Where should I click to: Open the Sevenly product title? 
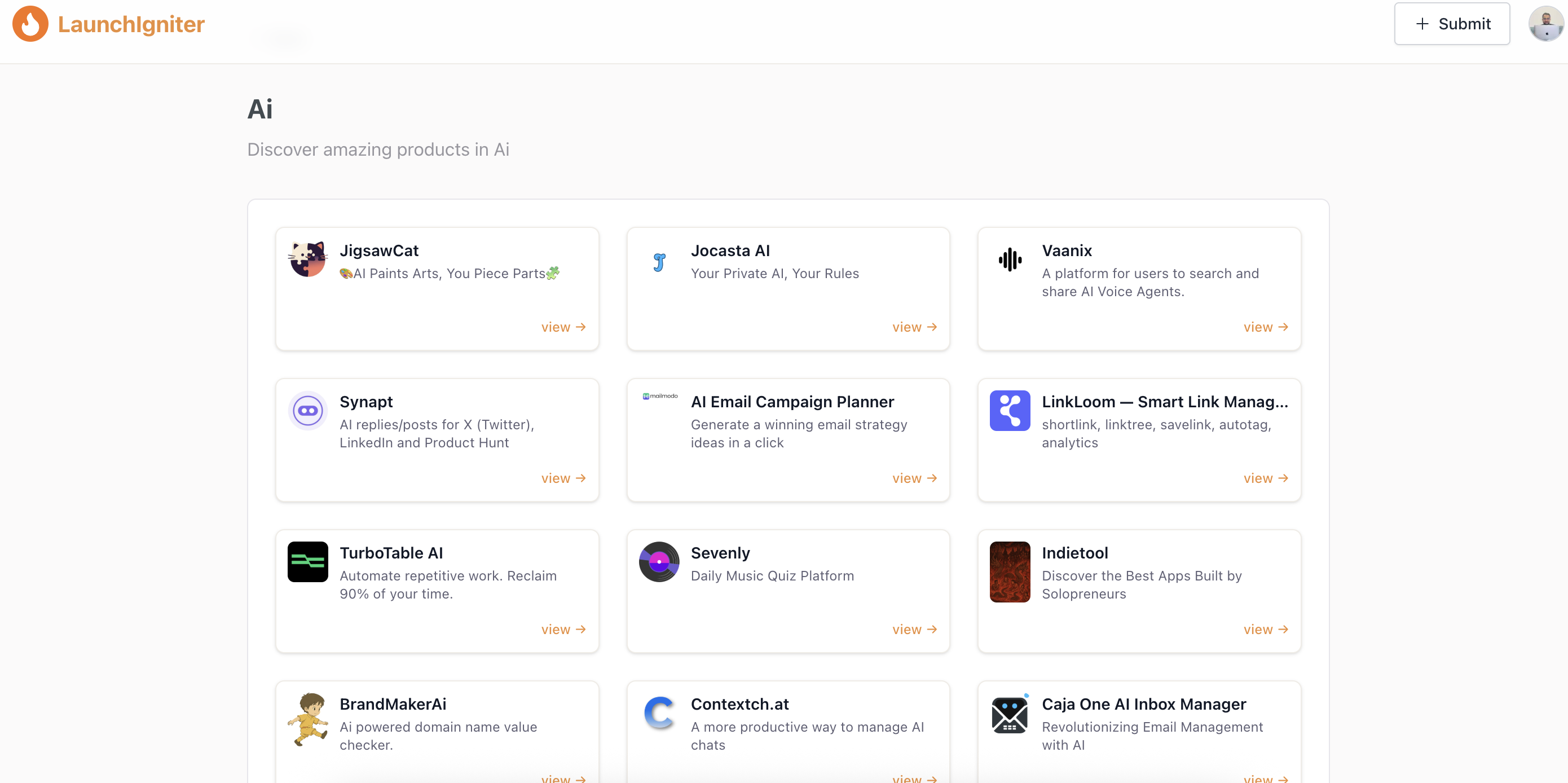tap(720, 553)
